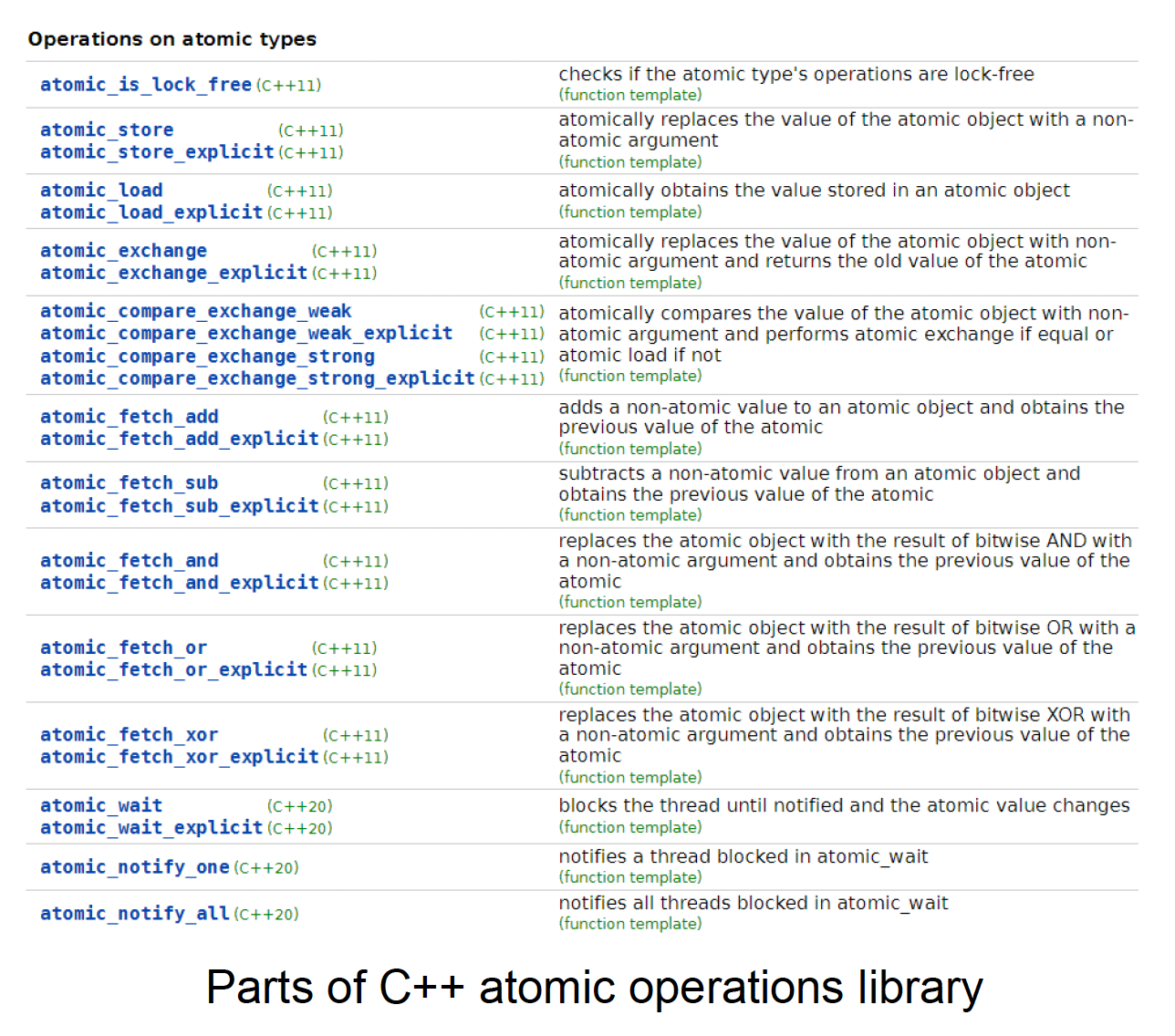Click the atomic_wait_explicit link
This screenshot has width=1175, height=1036.
pyautogui.click(x=151, y=828)
